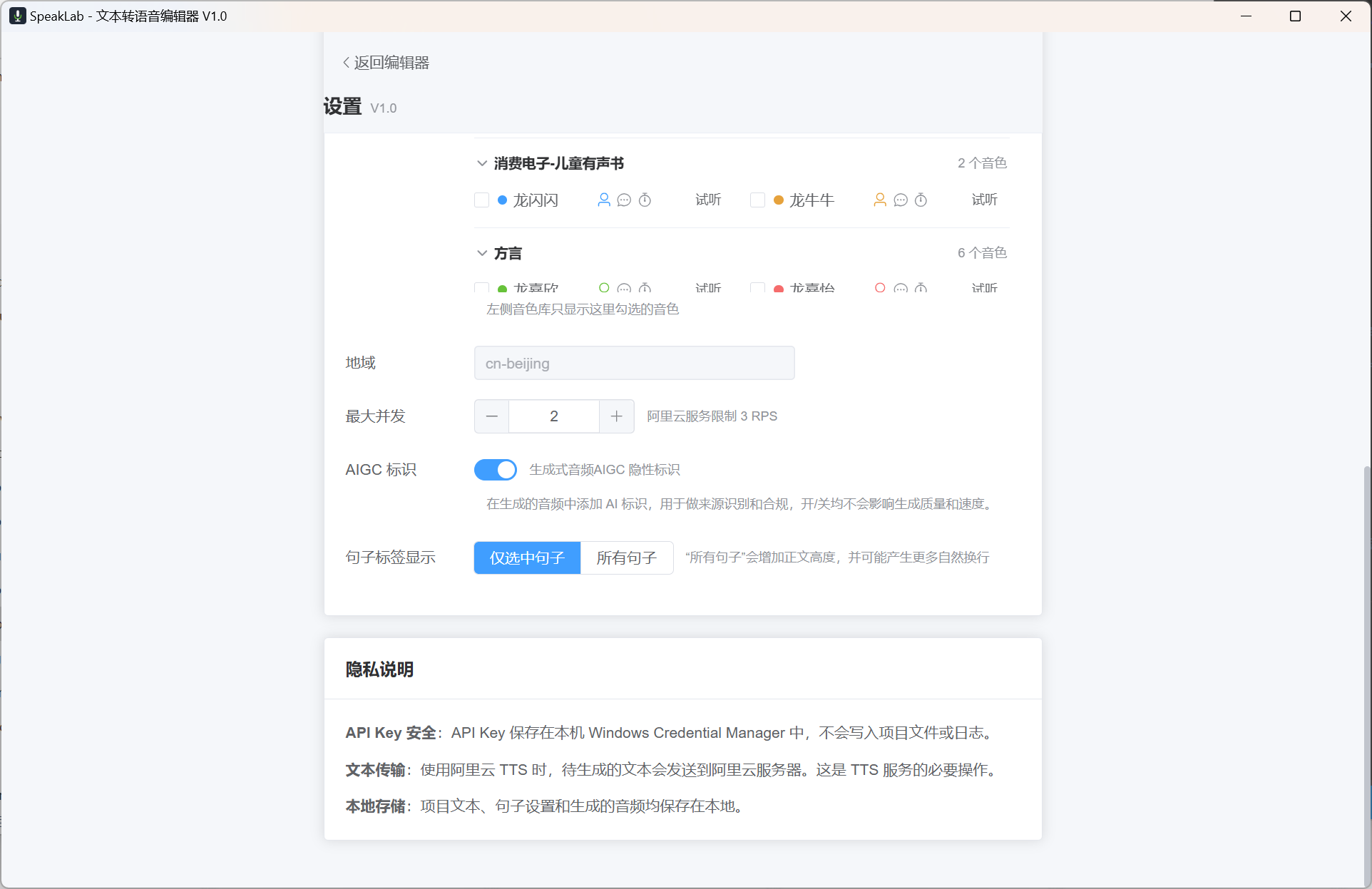Click the 6 个音色 count label

click(x=982, y=253)
